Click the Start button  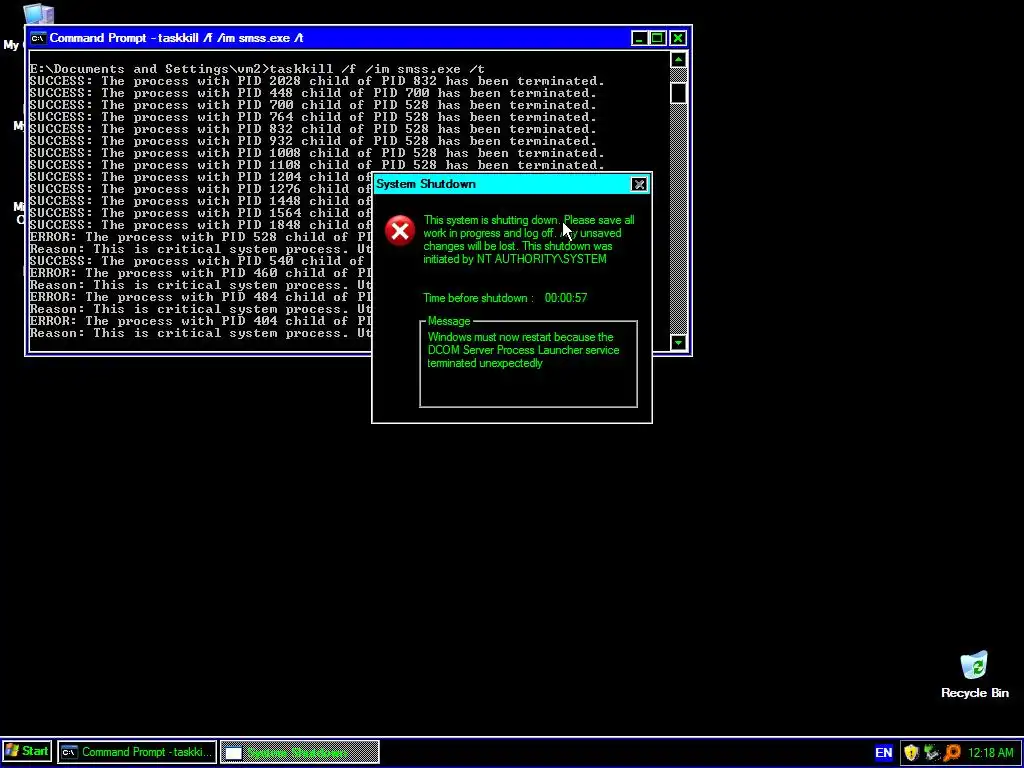pyautogui.click(x=27, y=752)
